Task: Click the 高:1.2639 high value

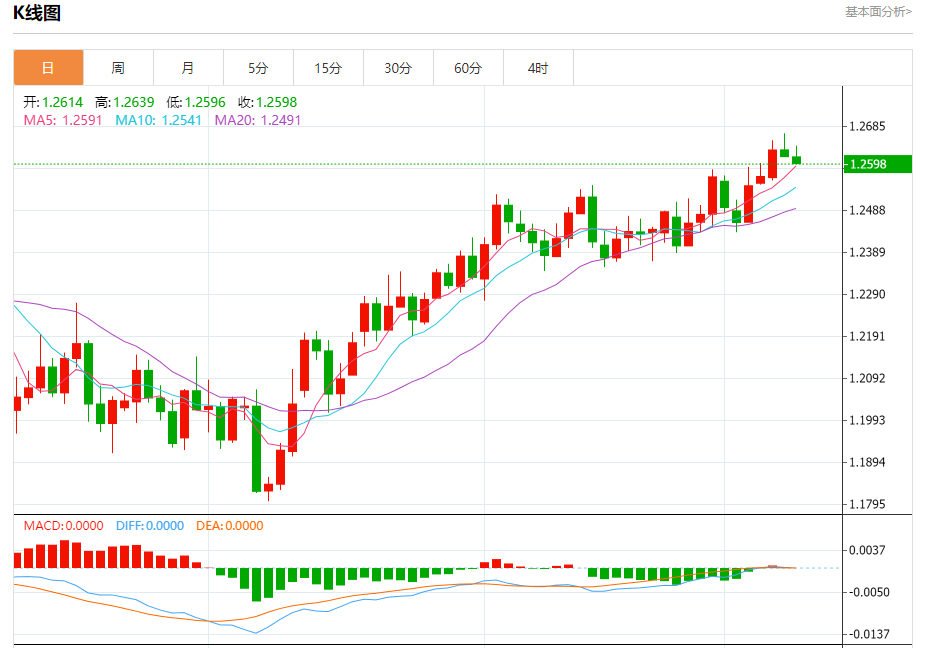Action: 125,102
